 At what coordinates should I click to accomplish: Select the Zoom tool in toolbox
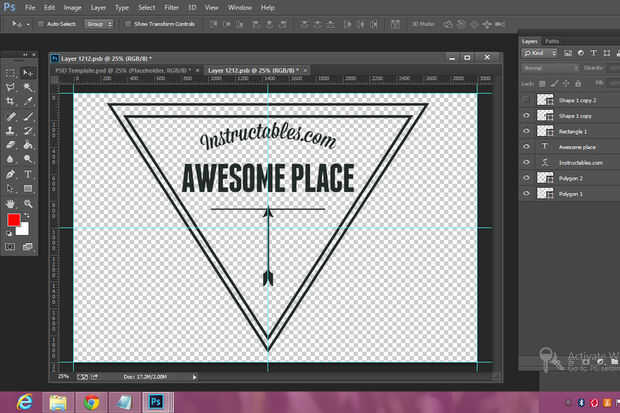pos(28,203)
